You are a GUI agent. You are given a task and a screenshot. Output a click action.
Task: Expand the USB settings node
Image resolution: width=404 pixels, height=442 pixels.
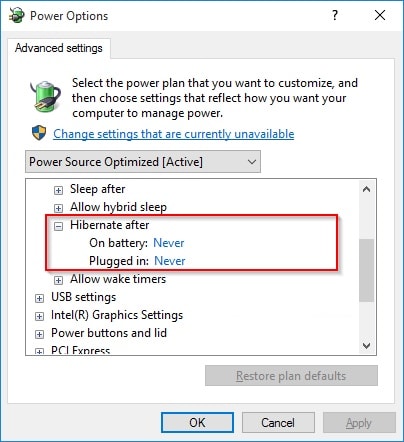[39, 298]
